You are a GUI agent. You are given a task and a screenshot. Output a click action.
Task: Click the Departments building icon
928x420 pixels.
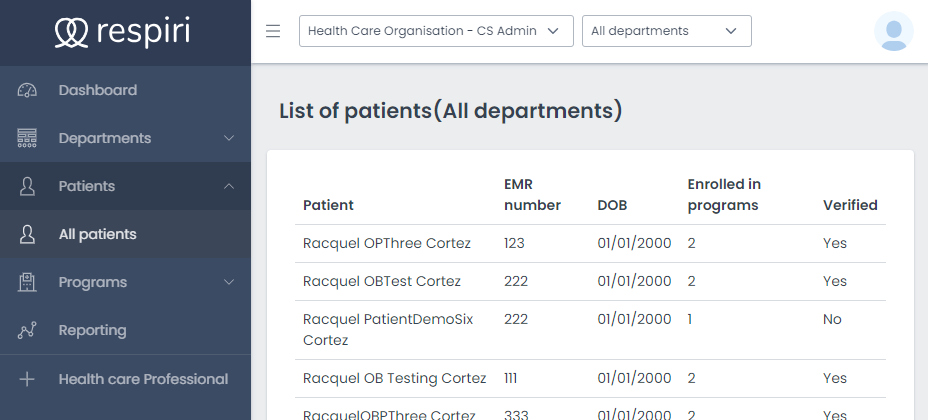(x=28, y=138)
